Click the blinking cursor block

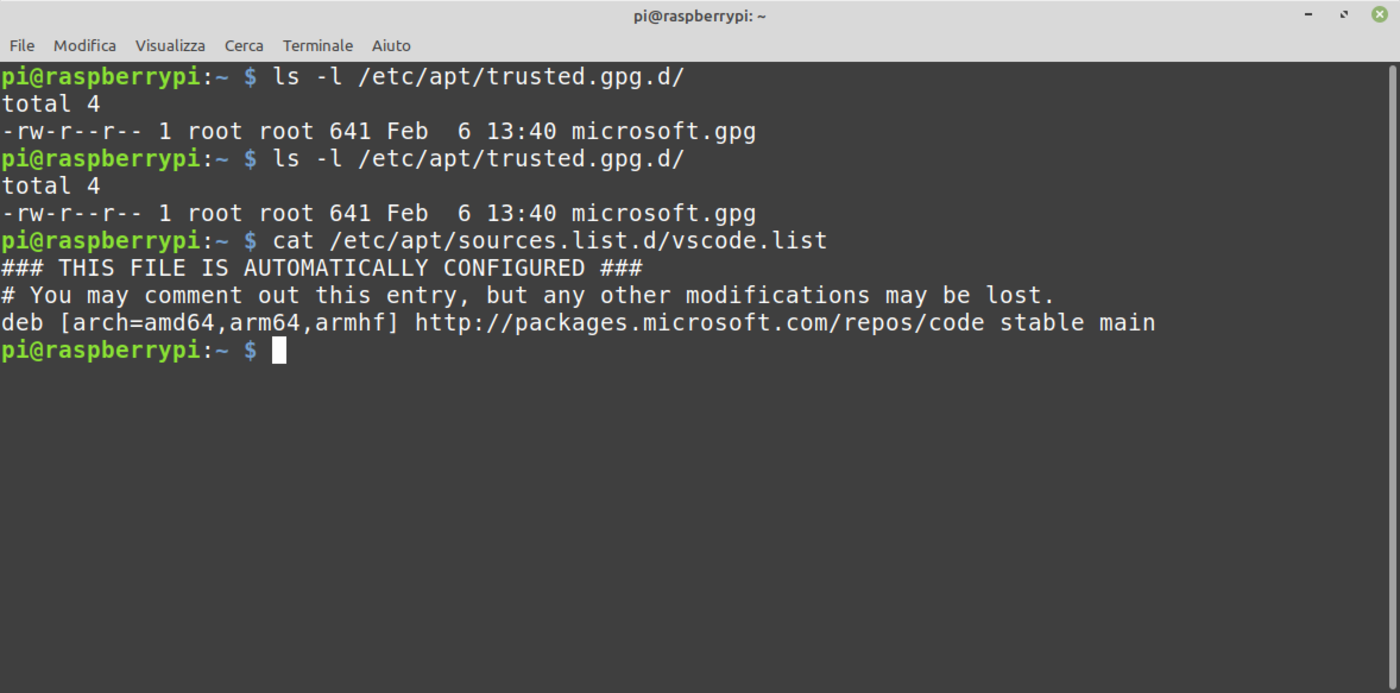click(x=278, y=350)
